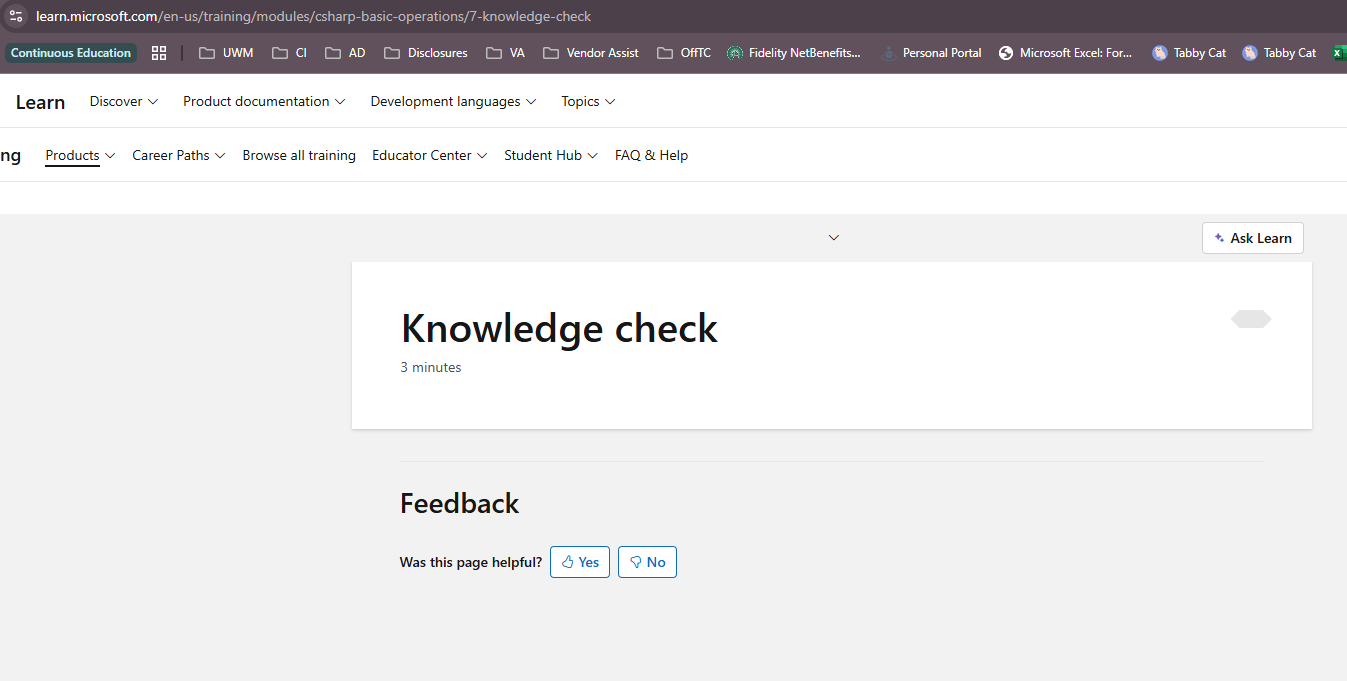Open the Continuous Education tab group
The height and width of the screenshot is (681, 1347).
point(71,53)
